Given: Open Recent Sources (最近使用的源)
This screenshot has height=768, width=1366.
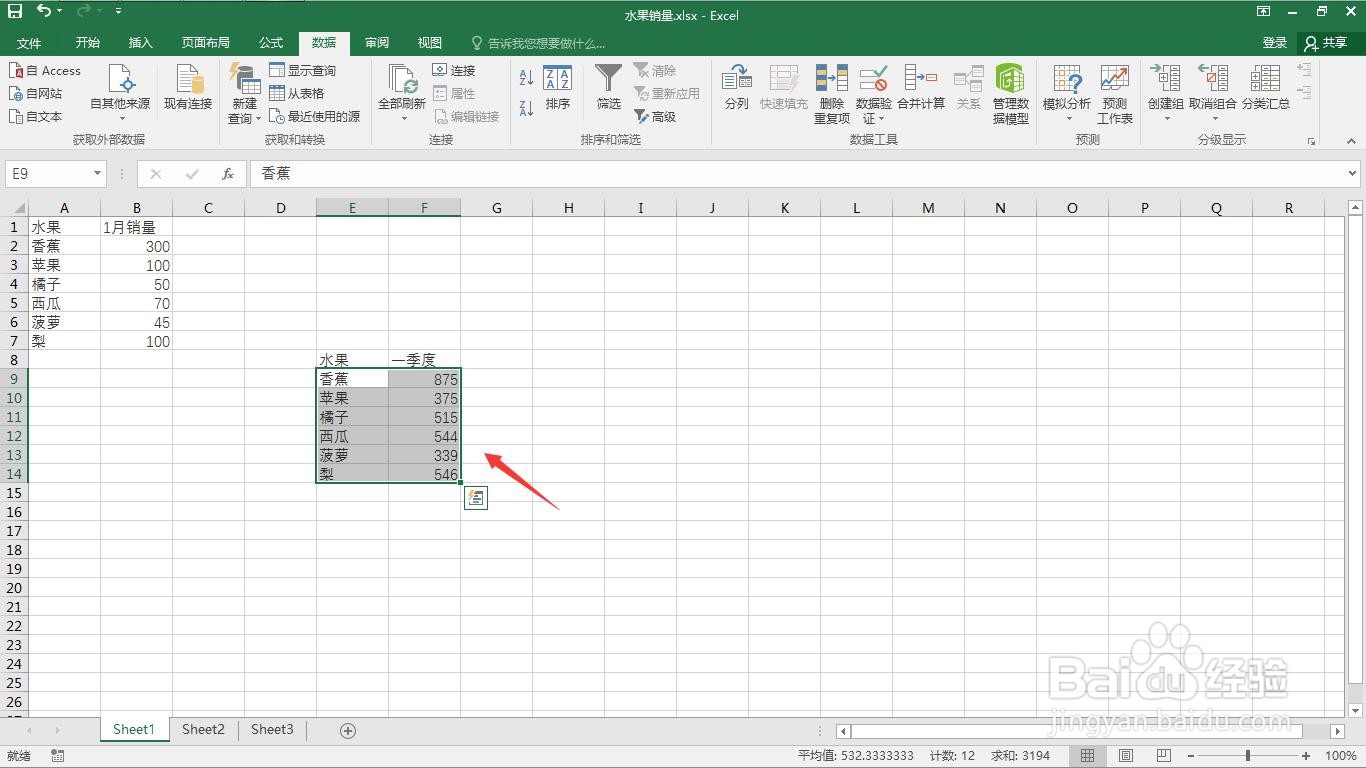Looking at the screenshot, I should 314,117.
